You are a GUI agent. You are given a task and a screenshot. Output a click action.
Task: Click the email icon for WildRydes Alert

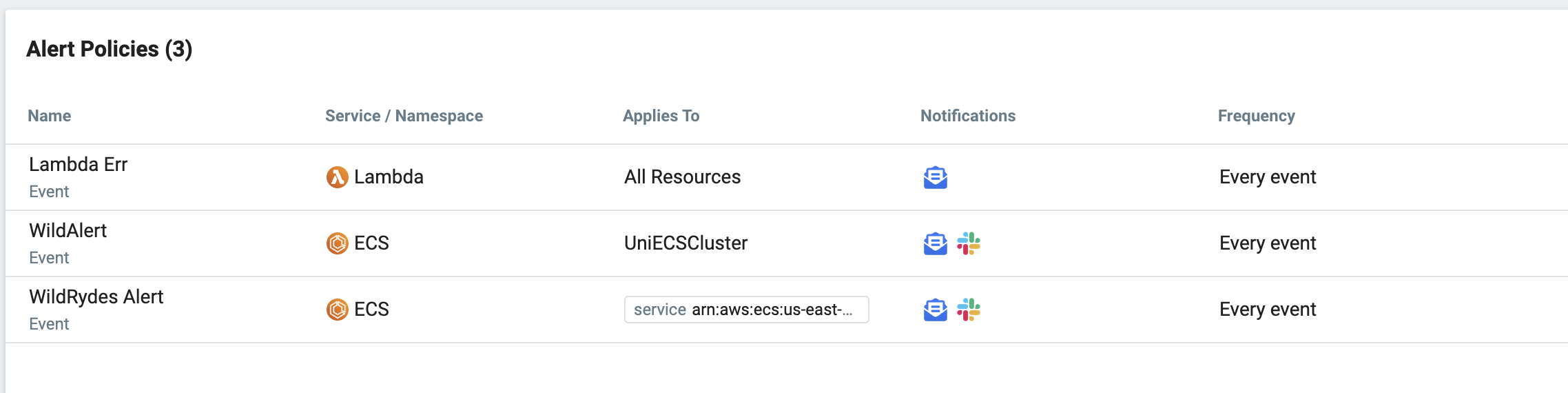point(935,310)
